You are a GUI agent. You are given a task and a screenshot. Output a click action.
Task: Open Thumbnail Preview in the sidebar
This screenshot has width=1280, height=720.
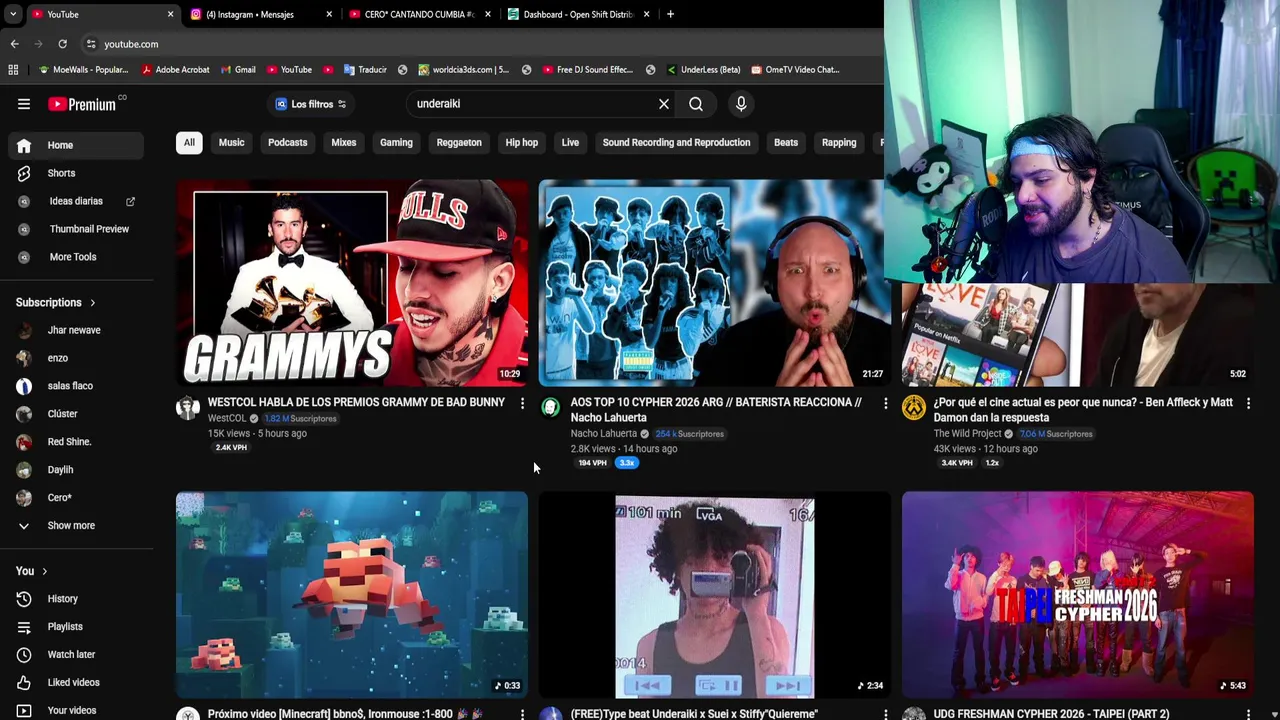click(76, 229)
